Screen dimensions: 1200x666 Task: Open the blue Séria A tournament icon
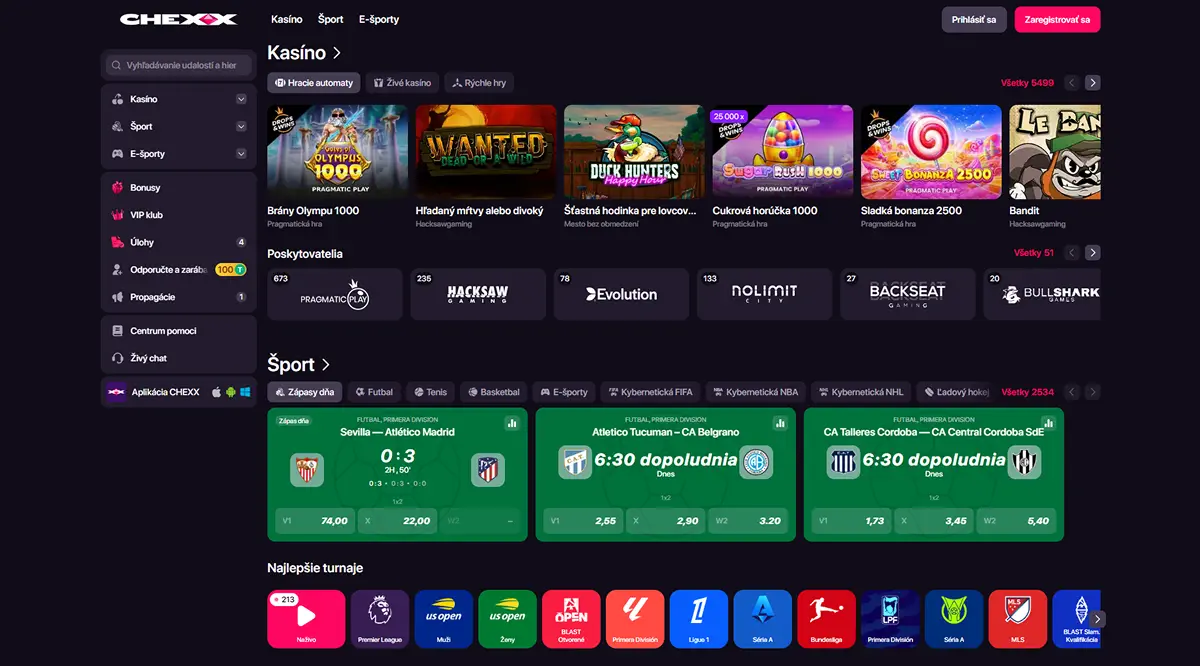pos(762,619)
